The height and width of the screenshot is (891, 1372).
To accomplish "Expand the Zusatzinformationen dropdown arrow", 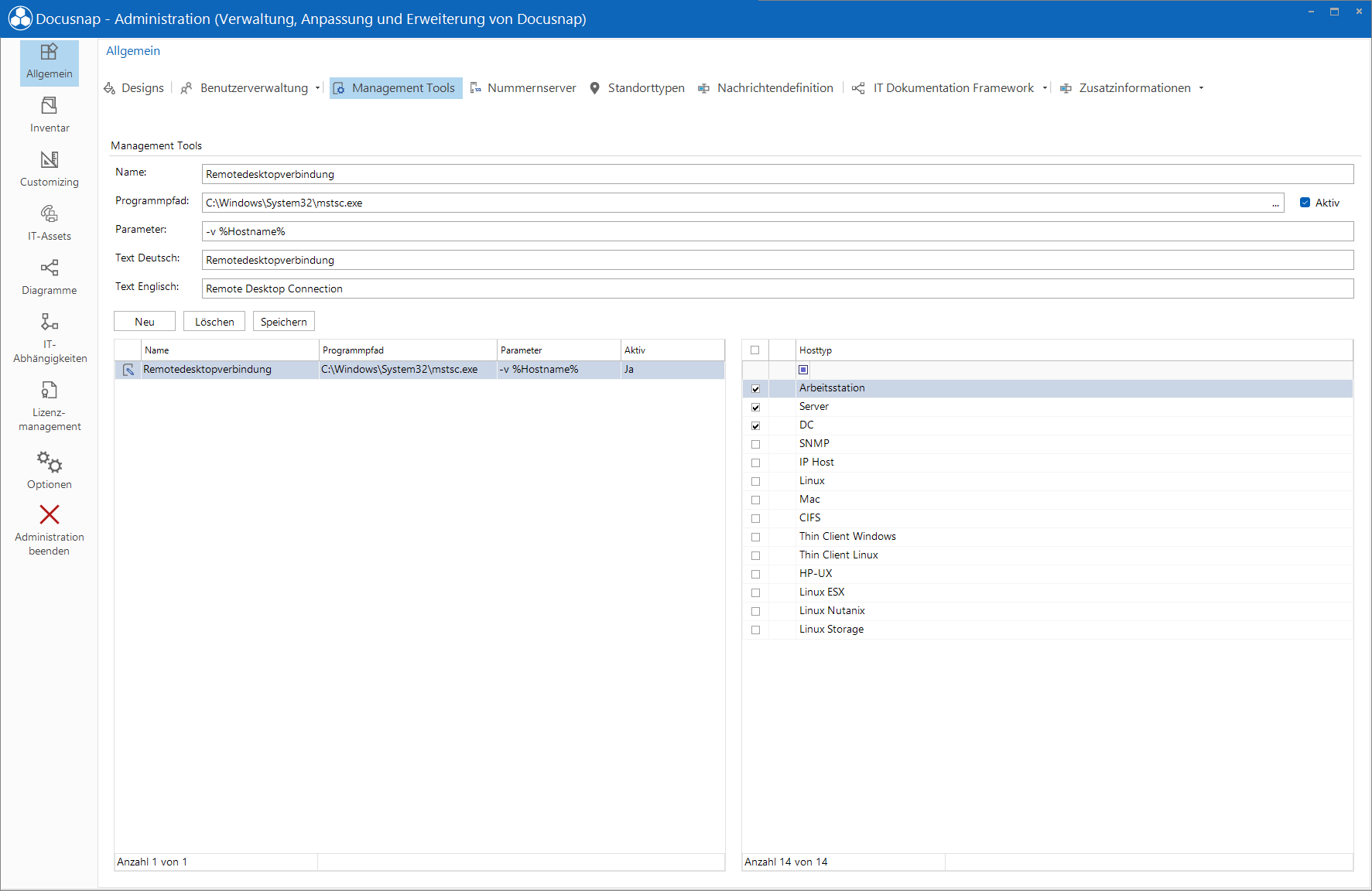I will coord(1201,88).
